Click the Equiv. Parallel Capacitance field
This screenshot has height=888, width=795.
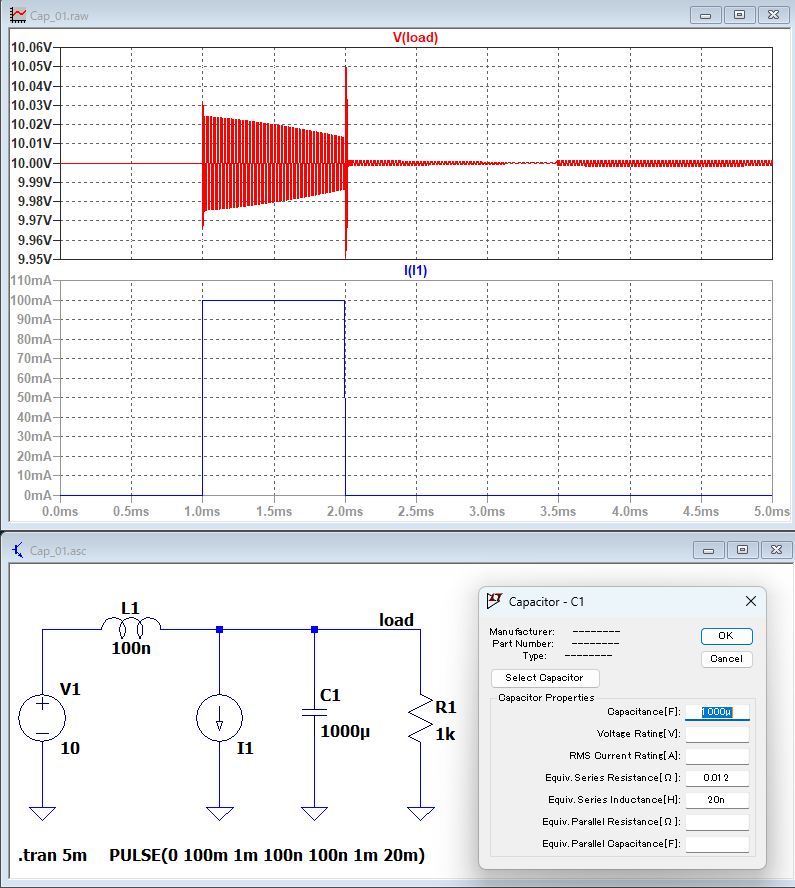coord(716,843)
